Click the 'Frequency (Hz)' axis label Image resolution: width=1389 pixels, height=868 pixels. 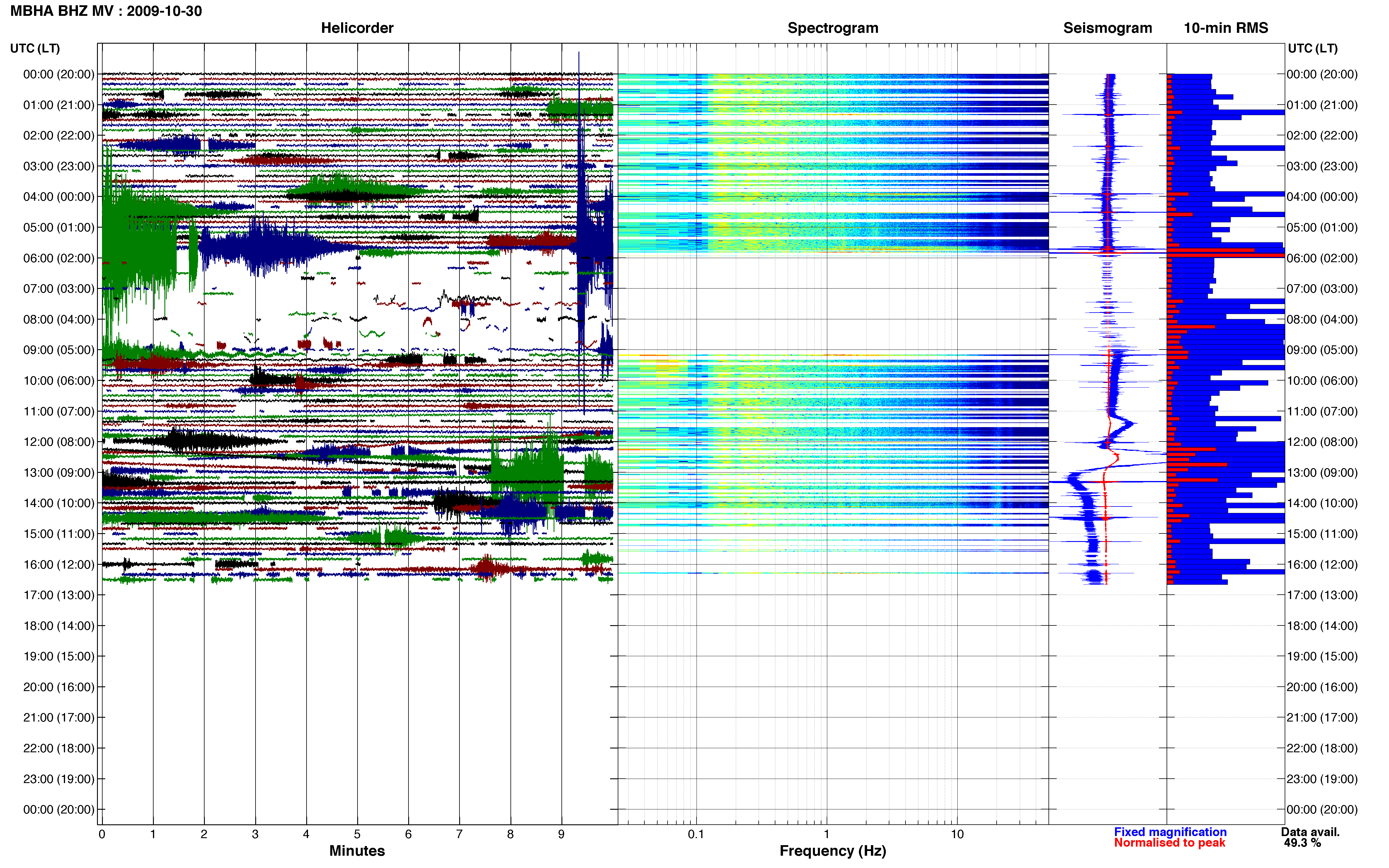coord(833,851)
